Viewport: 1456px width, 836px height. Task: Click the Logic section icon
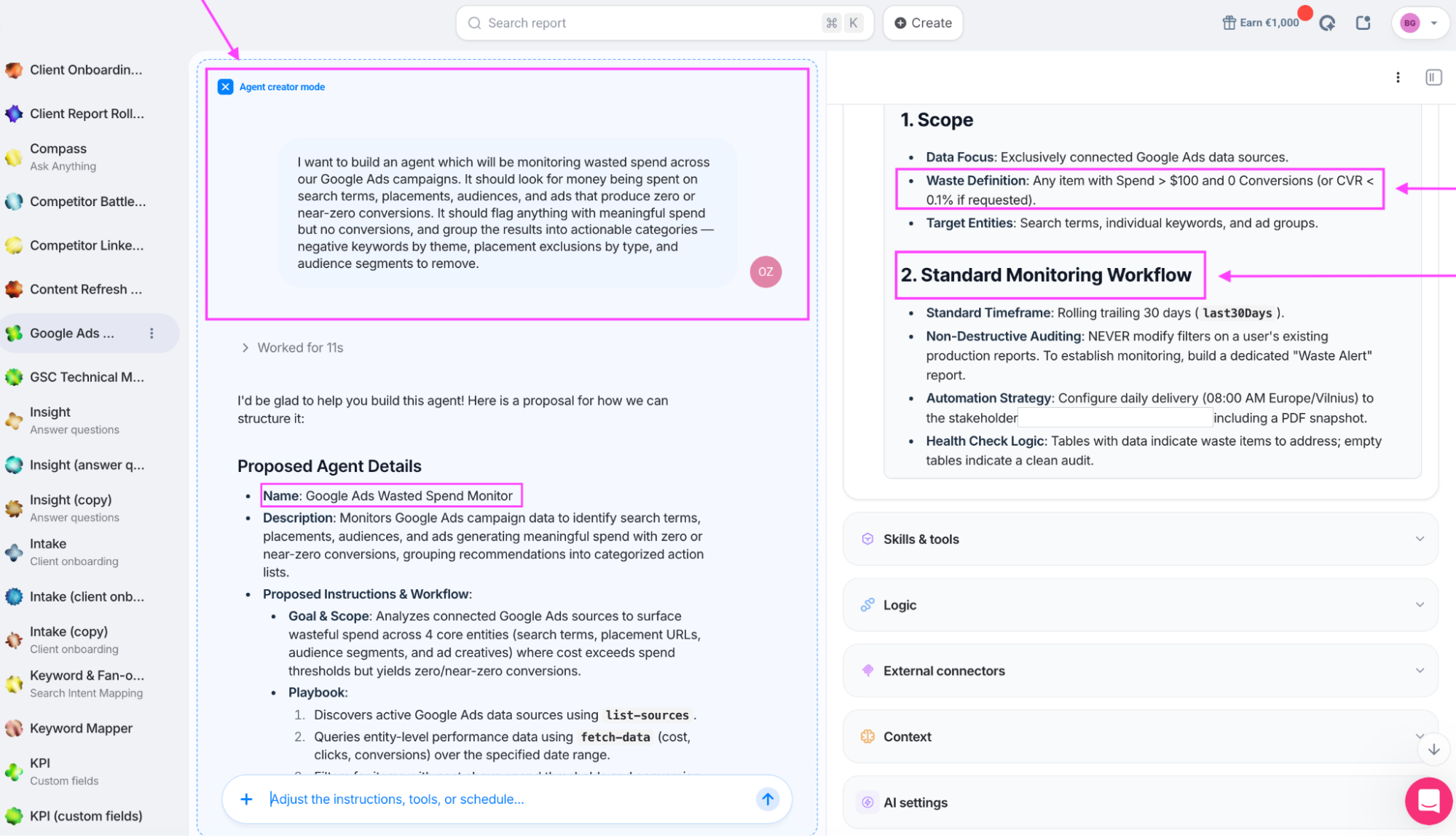pos(867,604)
